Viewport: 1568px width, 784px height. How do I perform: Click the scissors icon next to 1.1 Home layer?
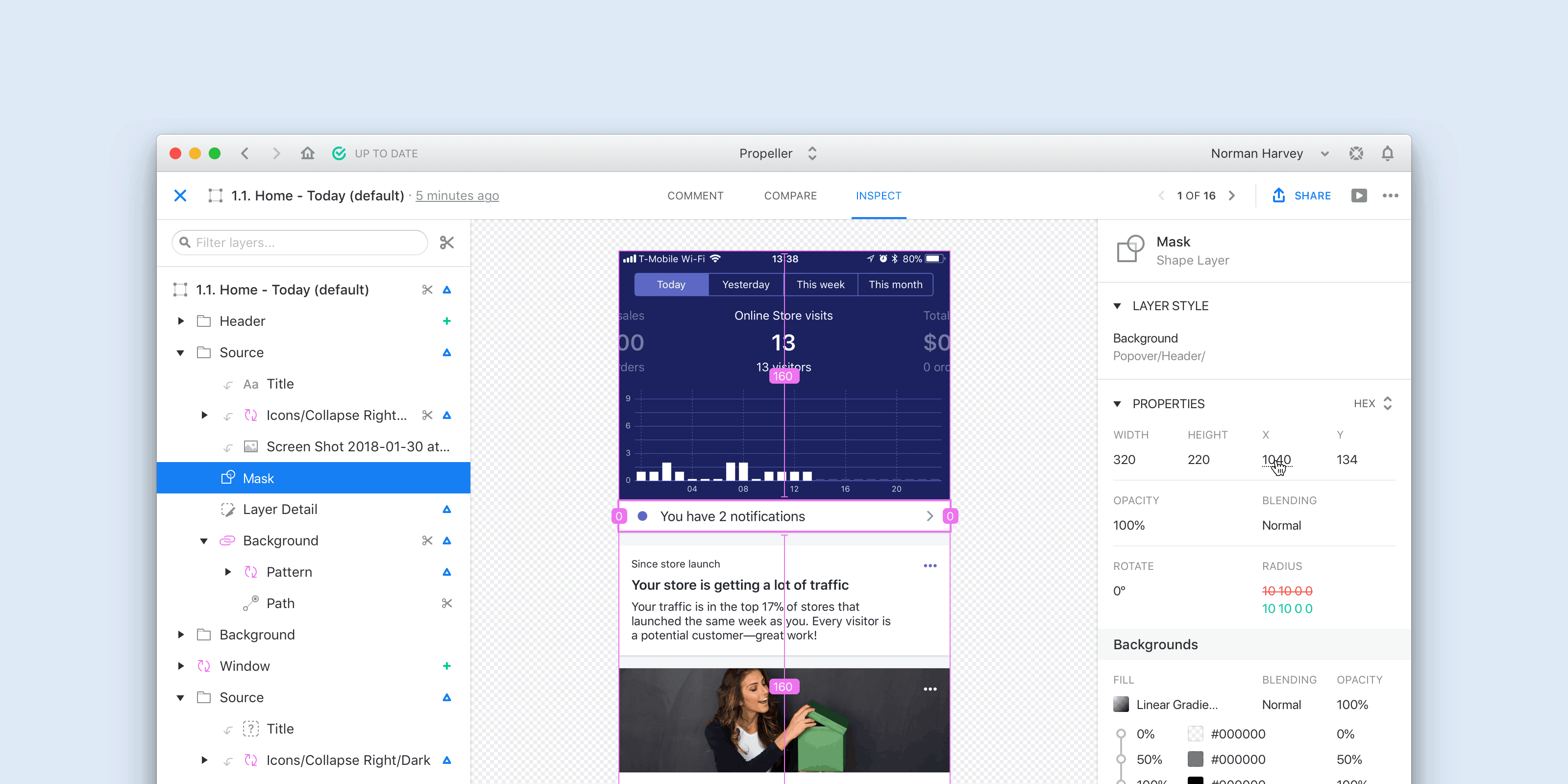click(x=427, y=290)
